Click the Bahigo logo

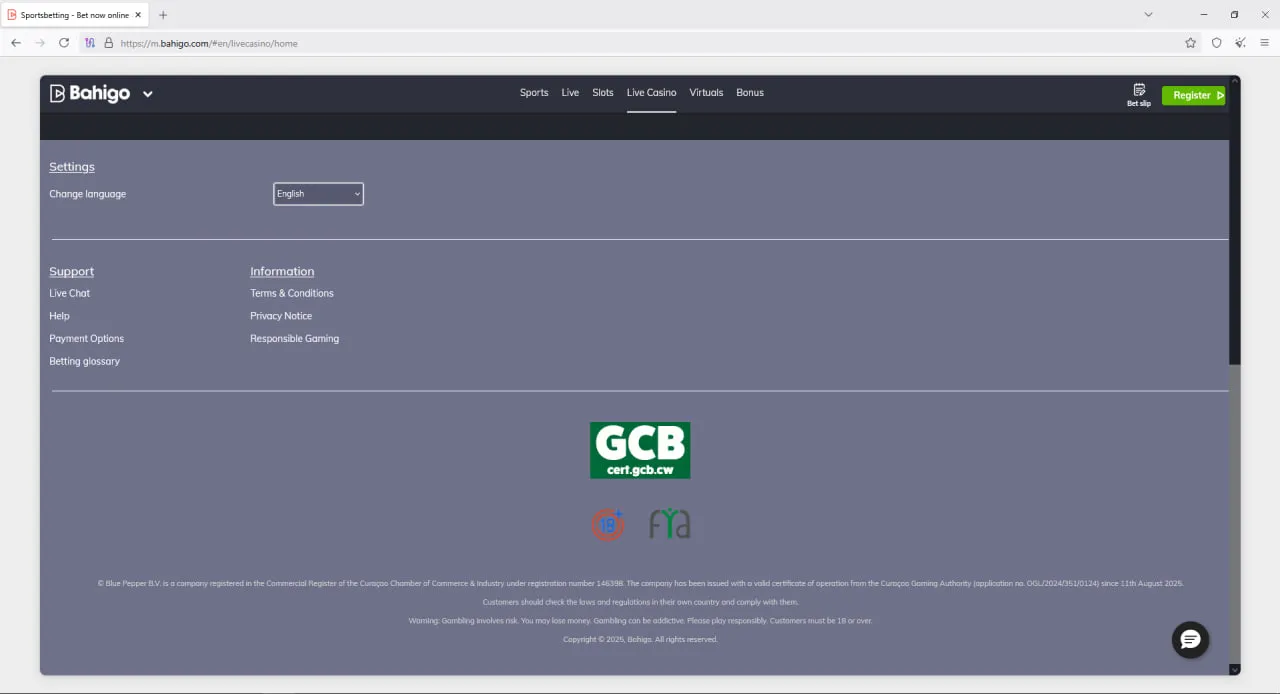90,93
